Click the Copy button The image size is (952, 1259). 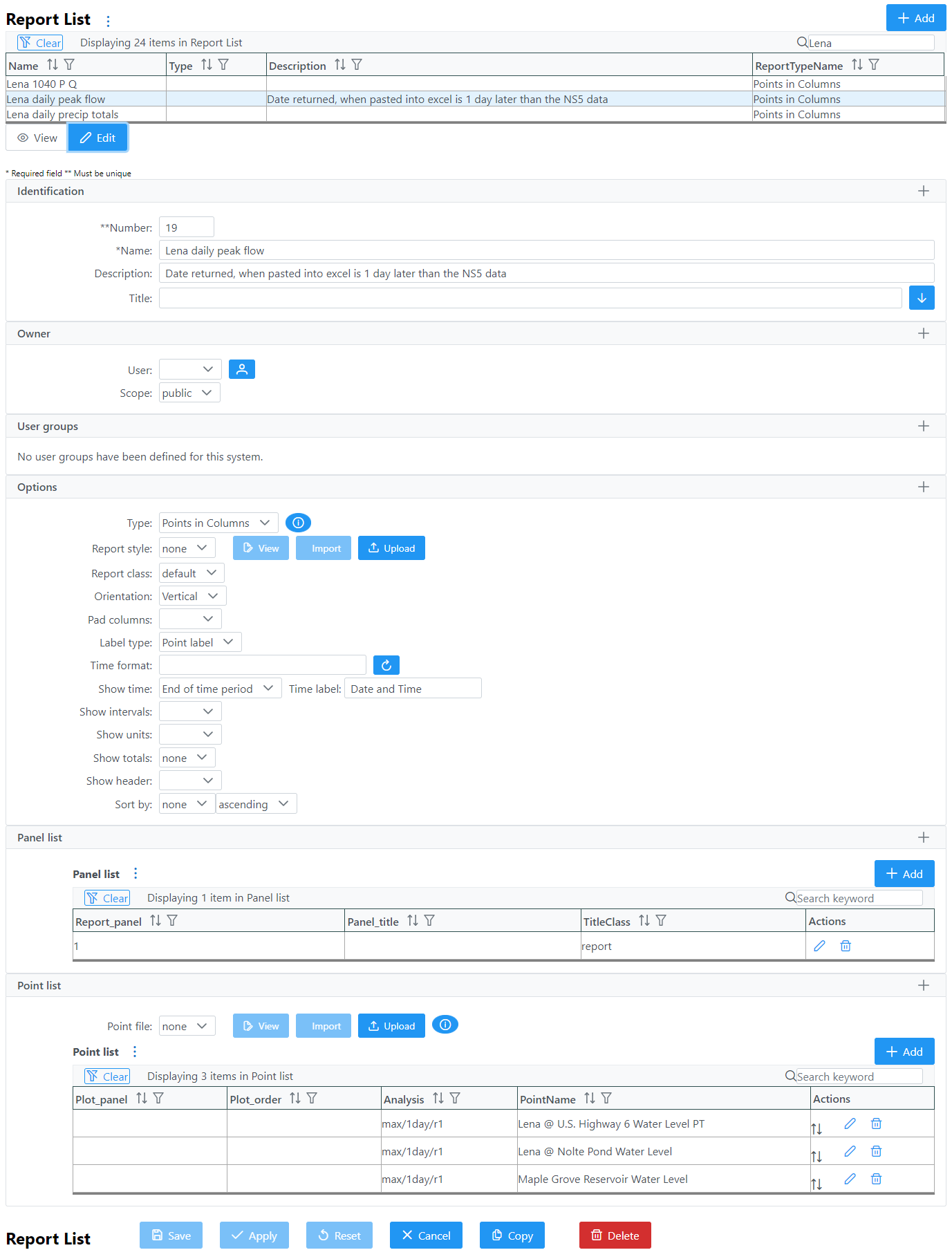pos(512,1235)
